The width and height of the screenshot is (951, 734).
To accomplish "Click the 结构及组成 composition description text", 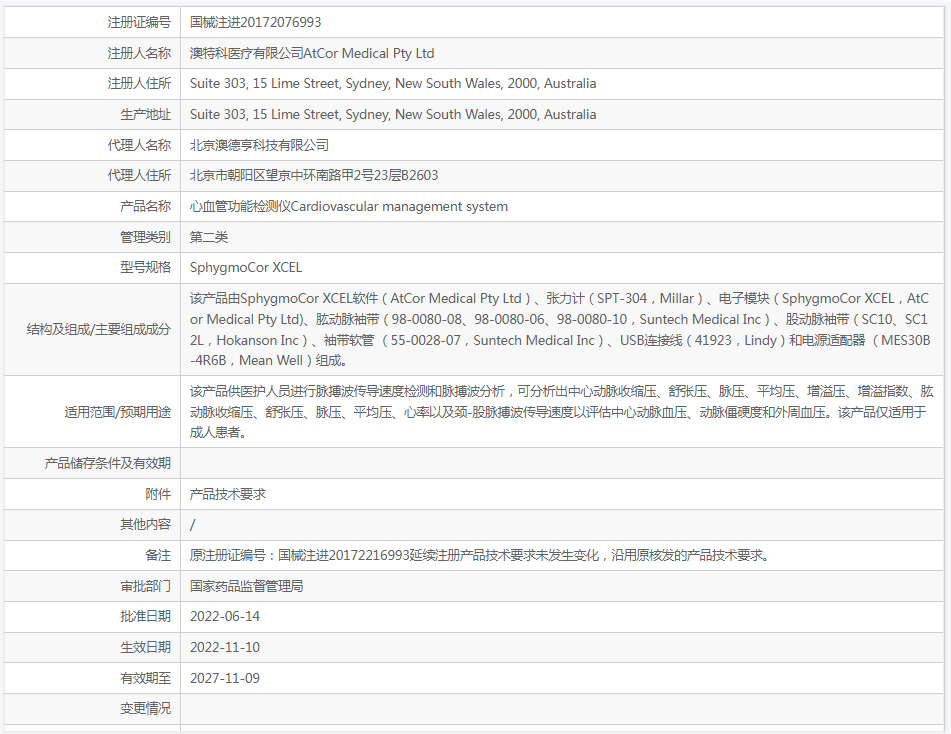I will pos(560,329).
